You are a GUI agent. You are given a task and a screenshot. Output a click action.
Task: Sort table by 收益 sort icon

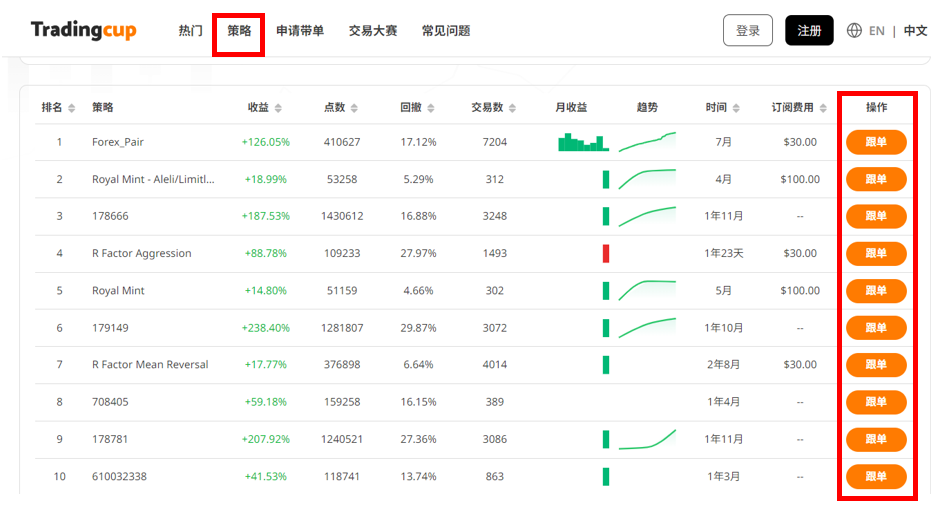278,108
